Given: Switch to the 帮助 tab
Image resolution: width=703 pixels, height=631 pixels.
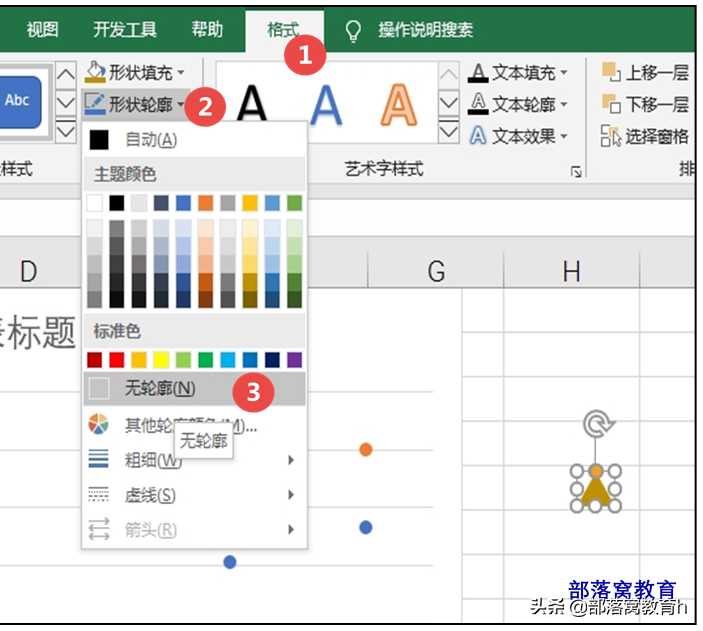Looking at the screenshot, I should [x=207, y=30].
